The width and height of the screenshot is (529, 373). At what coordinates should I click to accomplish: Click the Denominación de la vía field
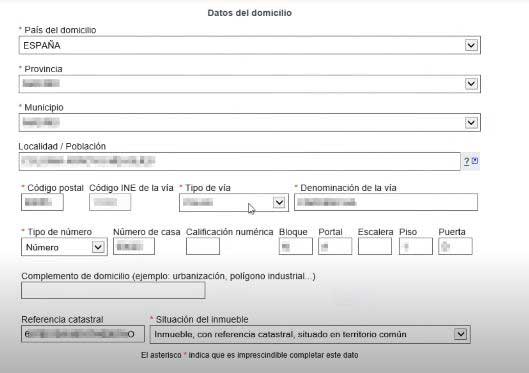point(386,202)
